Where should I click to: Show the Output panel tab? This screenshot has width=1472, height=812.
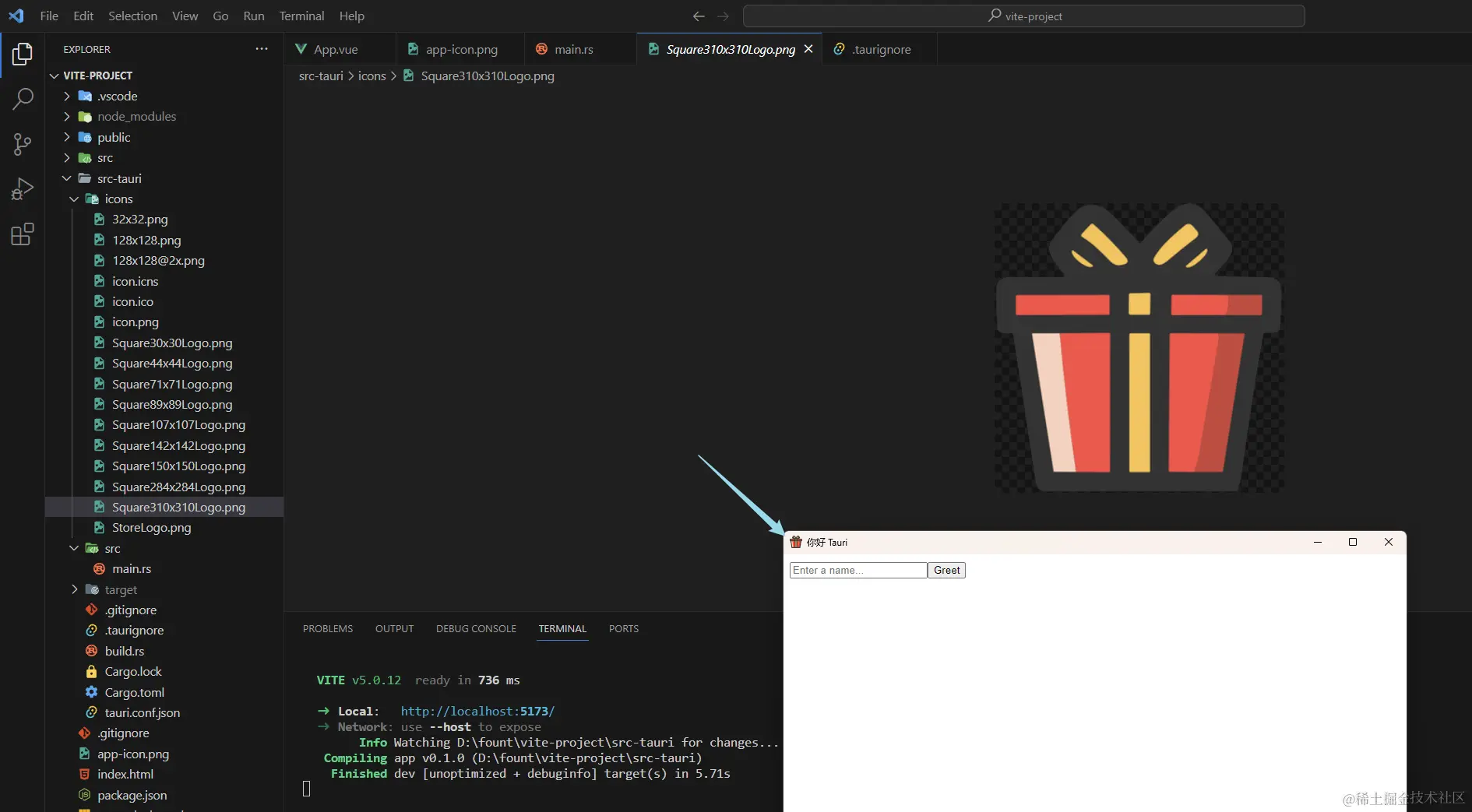pyautogui.click(x=394, y=628)
